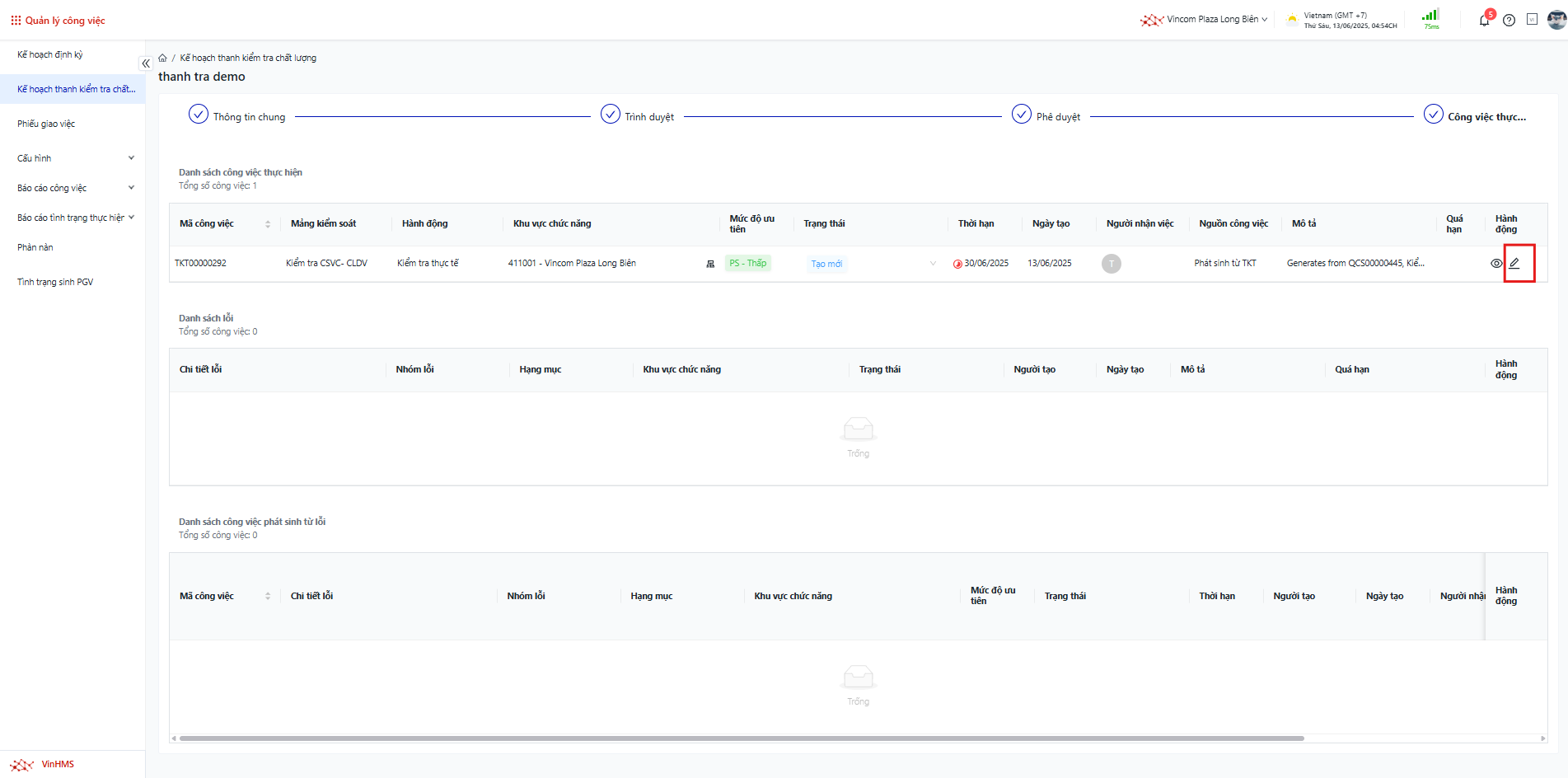Open the user avatar profile menu
The height and width of the screenshot is (778, 1568).
click(x=1556, y=20)
